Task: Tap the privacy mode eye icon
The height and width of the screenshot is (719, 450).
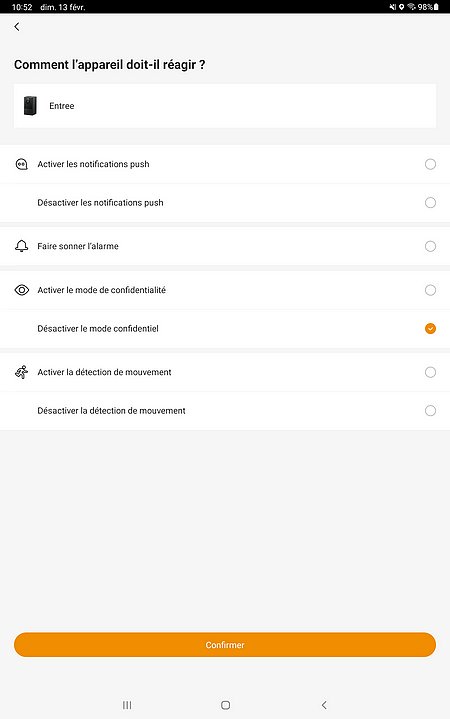Action: pos(22,290)
